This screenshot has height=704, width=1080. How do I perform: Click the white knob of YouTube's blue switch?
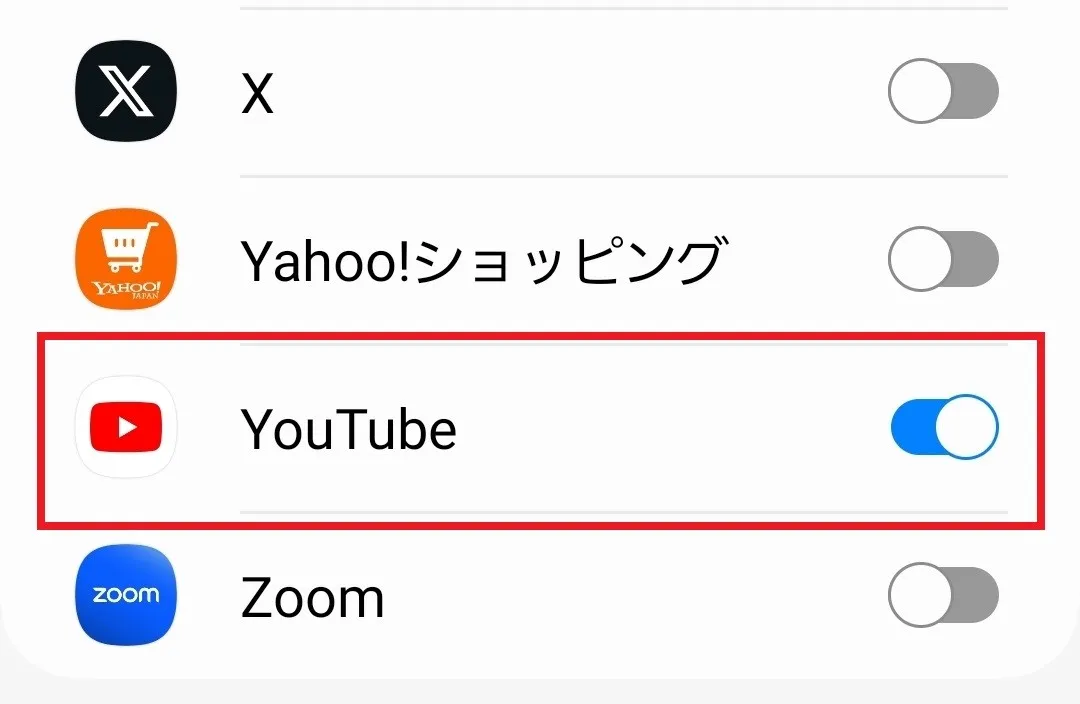pos(966,427)
